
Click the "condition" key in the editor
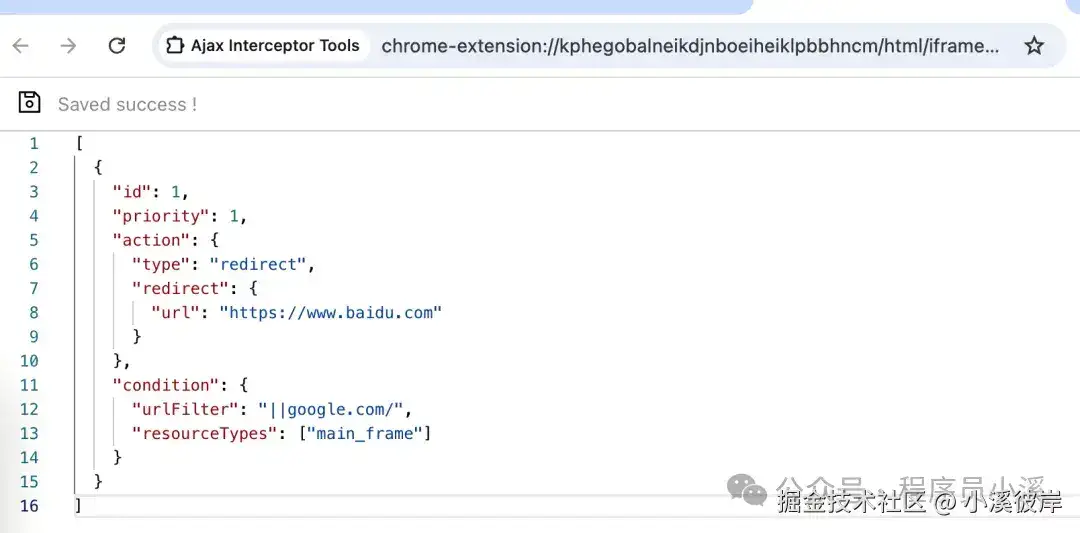(x=165, y=385)
